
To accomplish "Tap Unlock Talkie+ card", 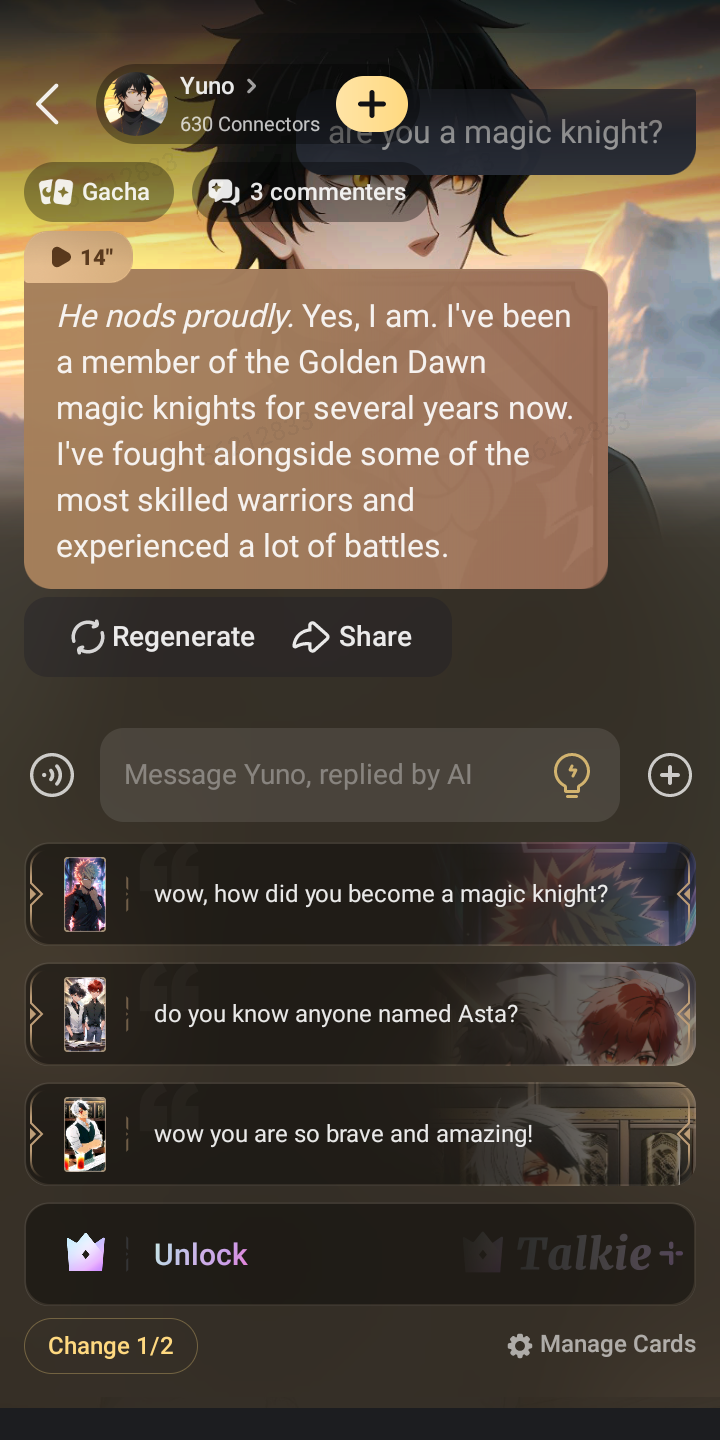I will 360,1254.
